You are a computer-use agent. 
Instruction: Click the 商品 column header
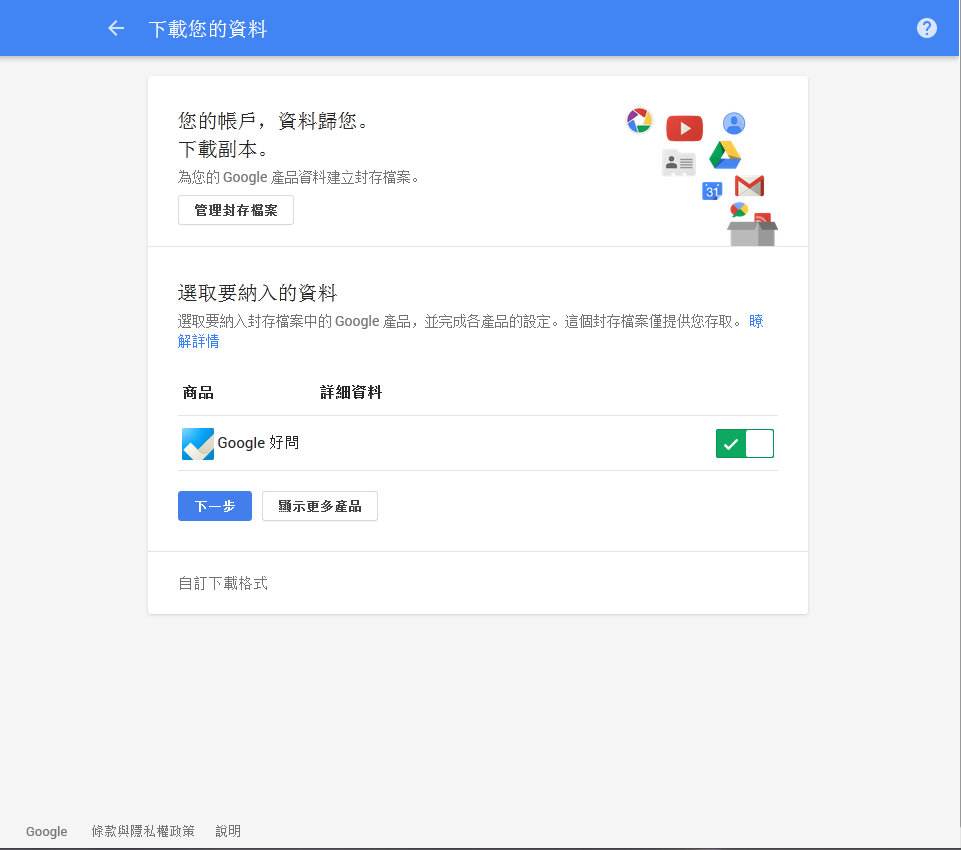pyautogui.click(x=198, y=392)
